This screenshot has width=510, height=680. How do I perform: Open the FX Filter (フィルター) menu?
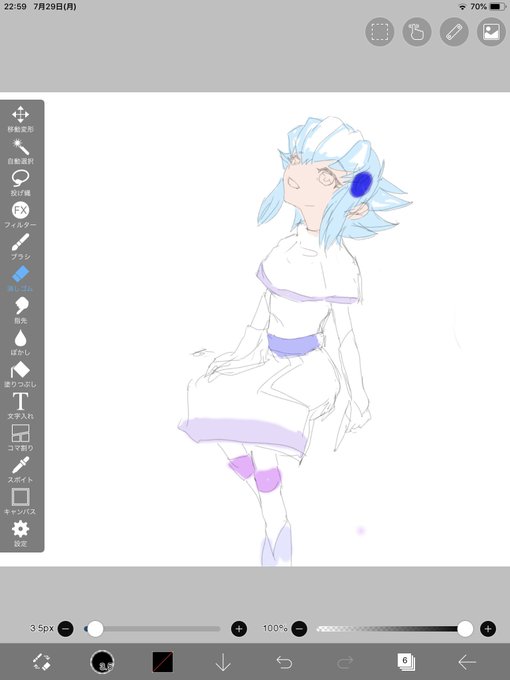[x=20, y=215]
